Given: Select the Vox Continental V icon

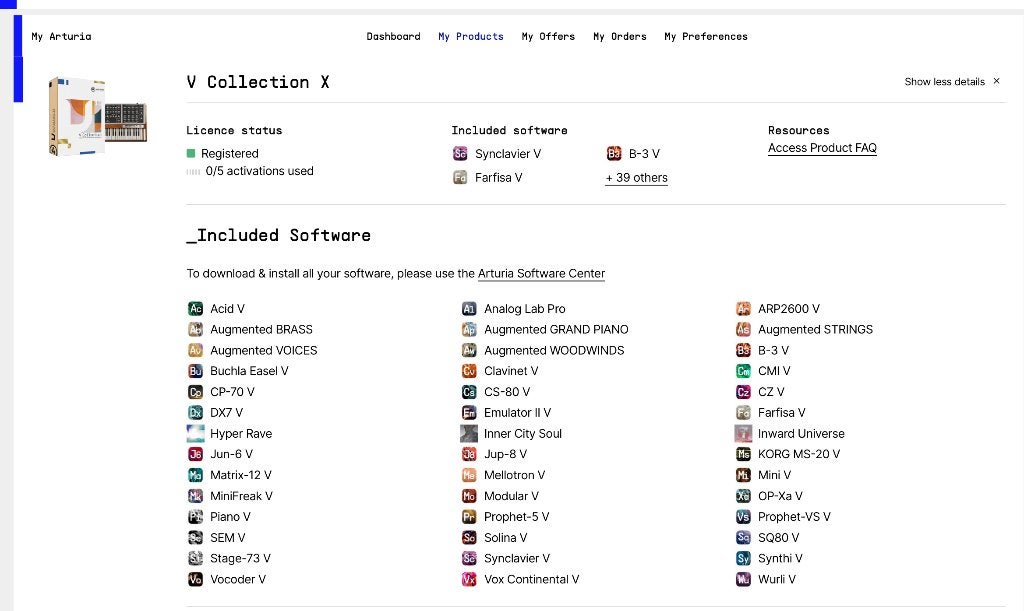Looking at the screenshot, I should (469, 579).
